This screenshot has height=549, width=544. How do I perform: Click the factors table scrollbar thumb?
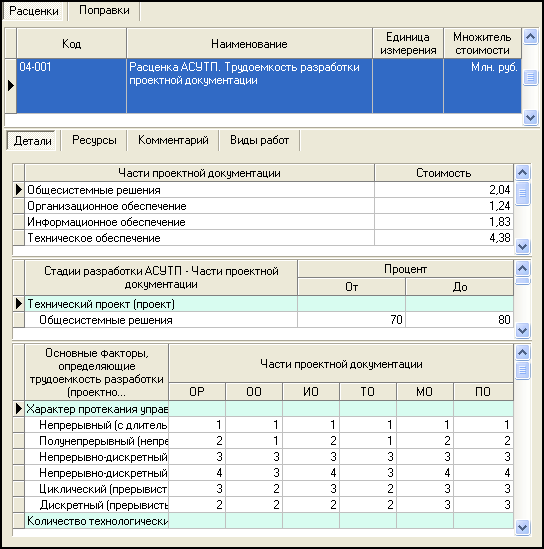click(522, 370)
